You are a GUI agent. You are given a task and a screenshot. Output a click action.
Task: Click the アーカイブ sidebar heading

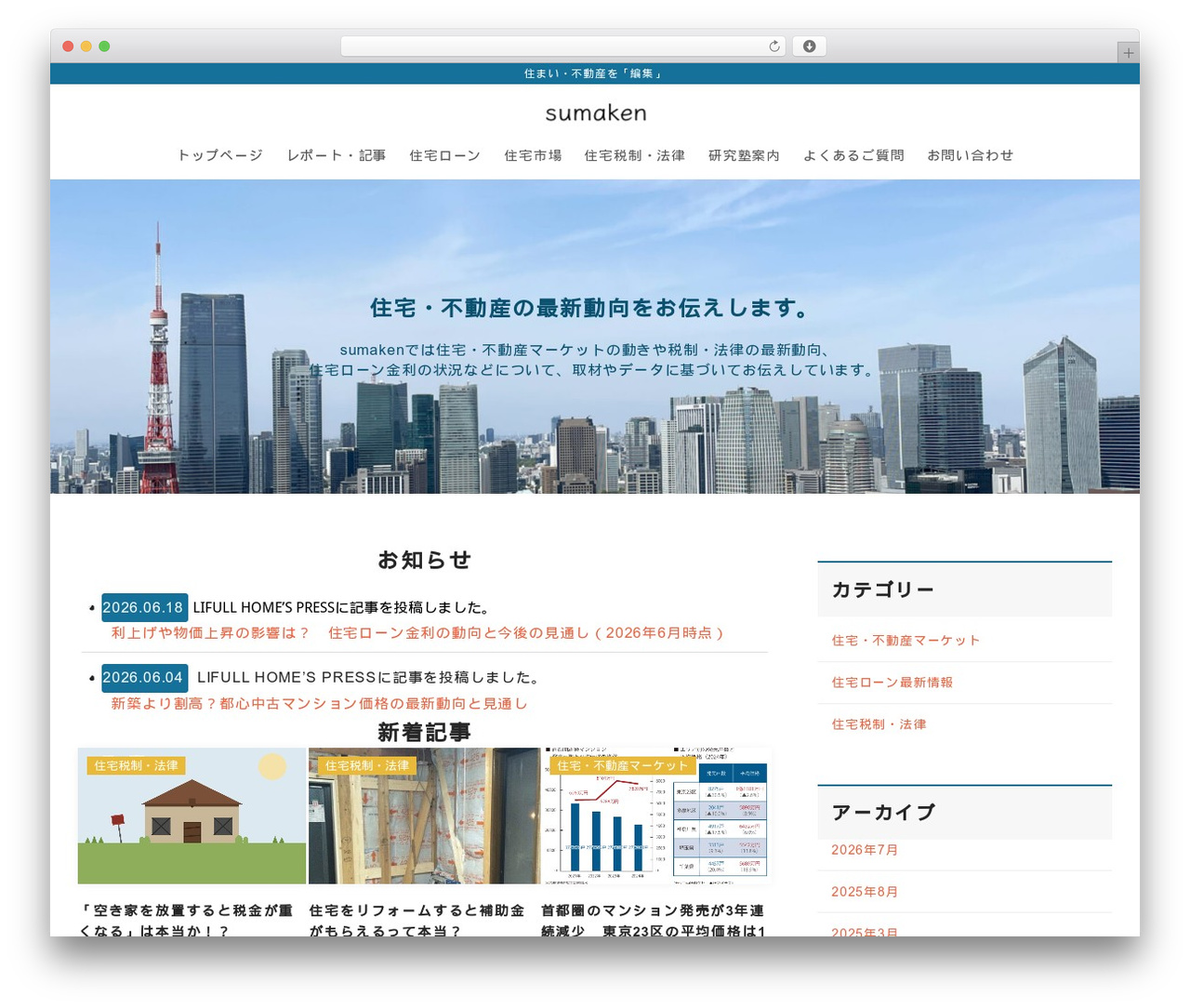click(882, 812)
